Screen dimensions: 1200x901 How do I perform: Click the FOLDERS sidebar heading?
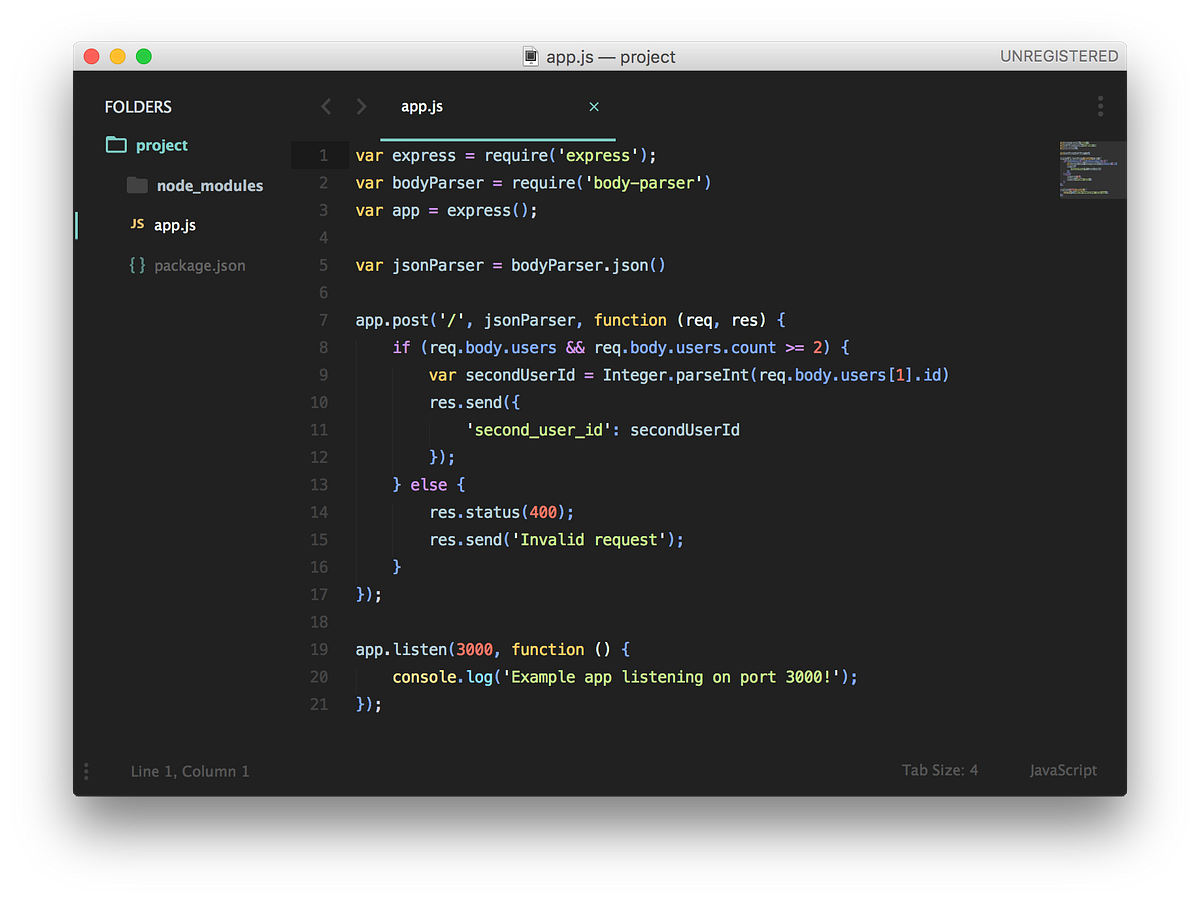[x=138, y=107]
